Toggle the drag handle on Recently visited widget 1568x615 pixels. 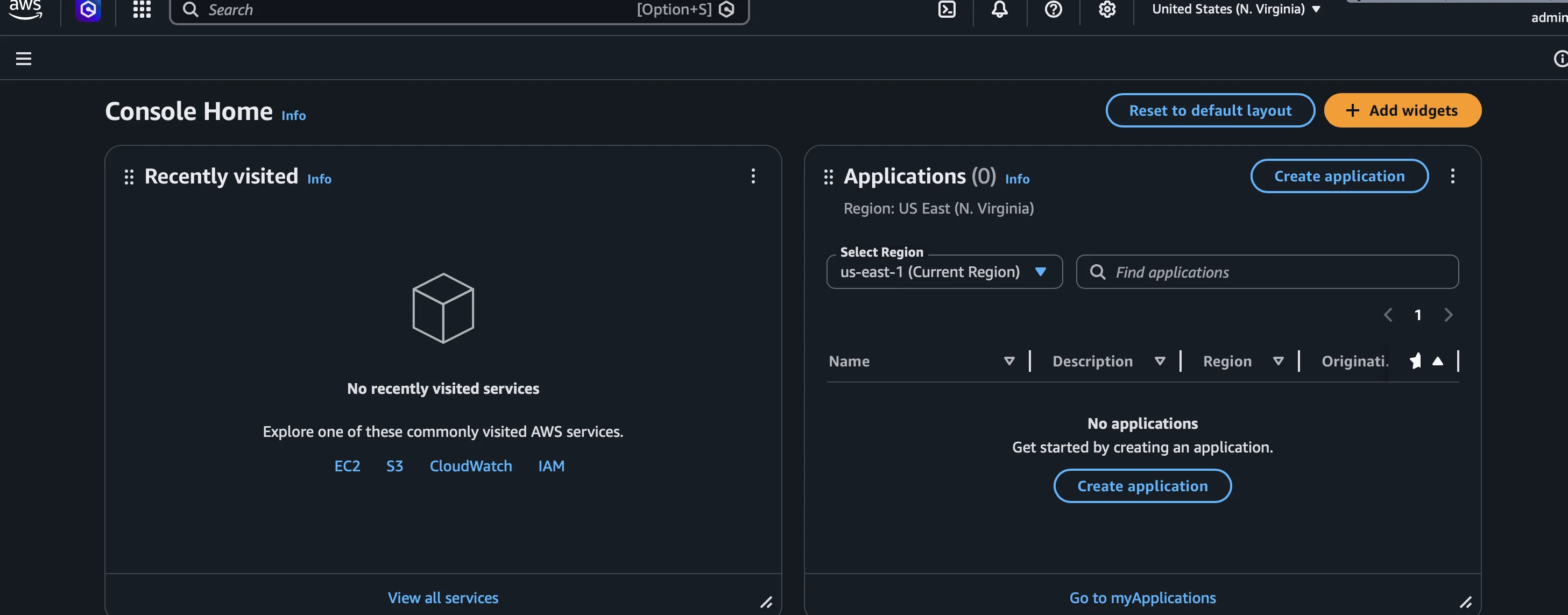pos(129,177)
